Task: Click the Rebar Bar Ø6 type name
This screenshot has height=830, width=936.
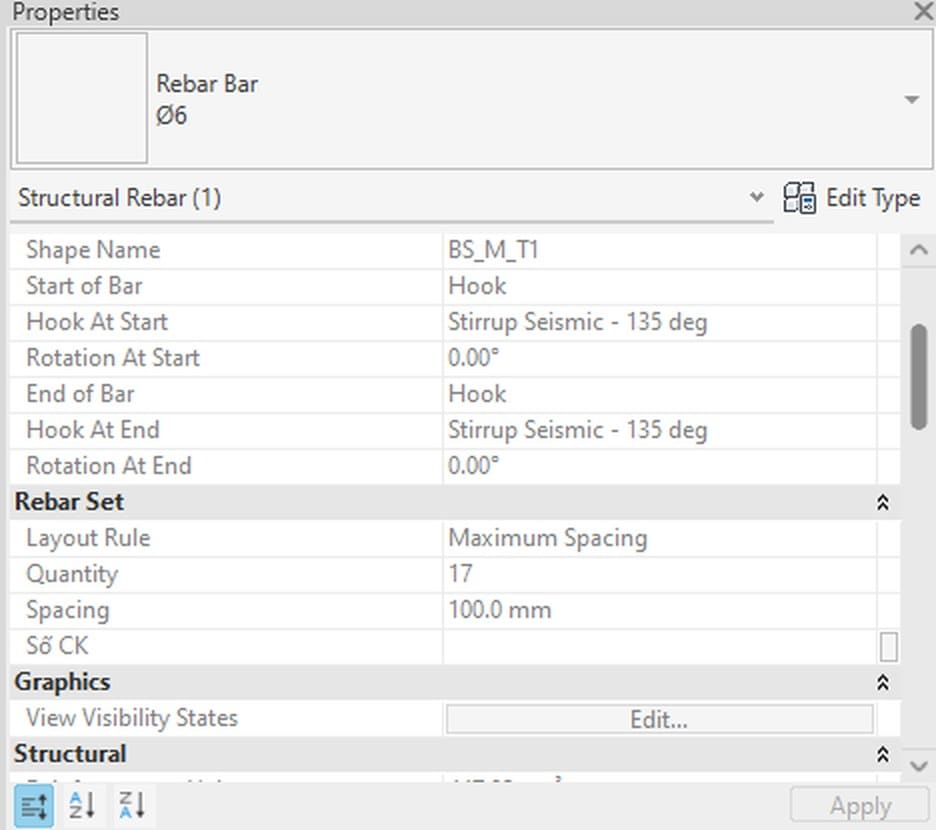Action: (207, 99)
